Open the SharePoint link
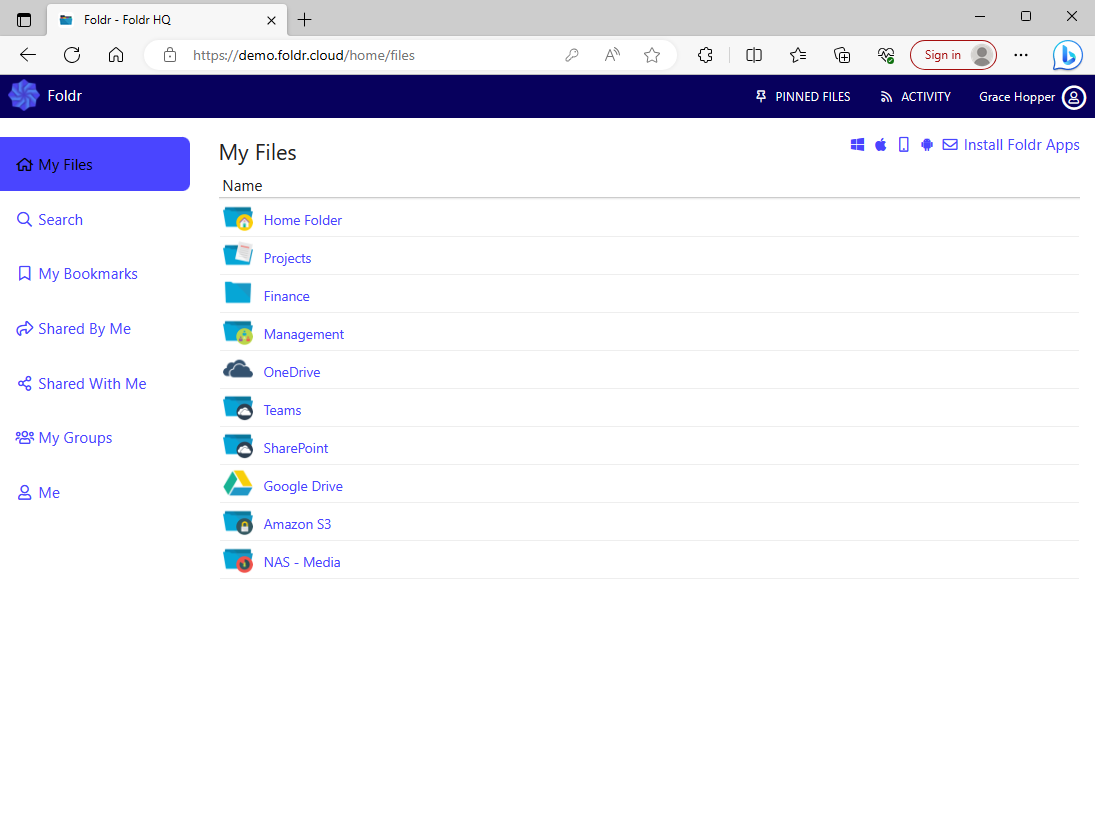The width and height of the screenshot is (1095, 821). (x=295, y=448)
